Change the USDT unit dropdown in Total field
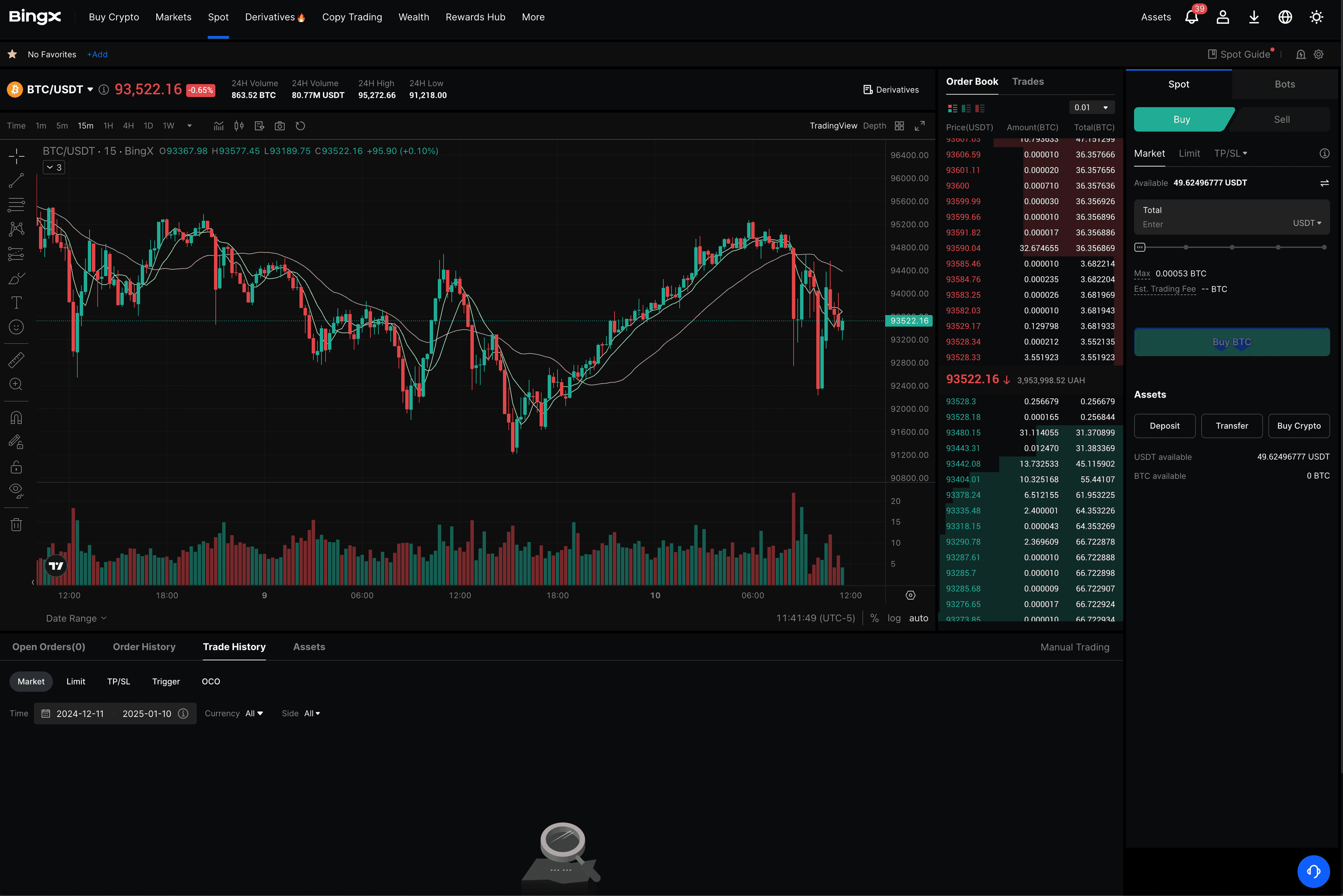The width and height of the screenshot is (1343, 896). coord(1307,223)
